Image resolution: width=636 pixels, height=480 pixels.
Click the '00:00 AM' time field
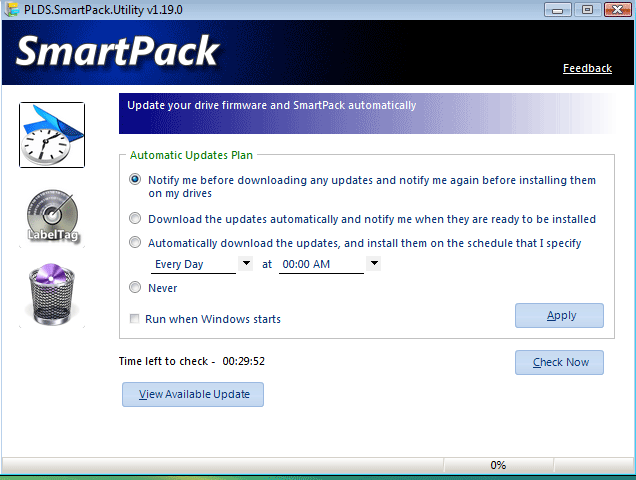pyautogui.click(x=322, y=264)
